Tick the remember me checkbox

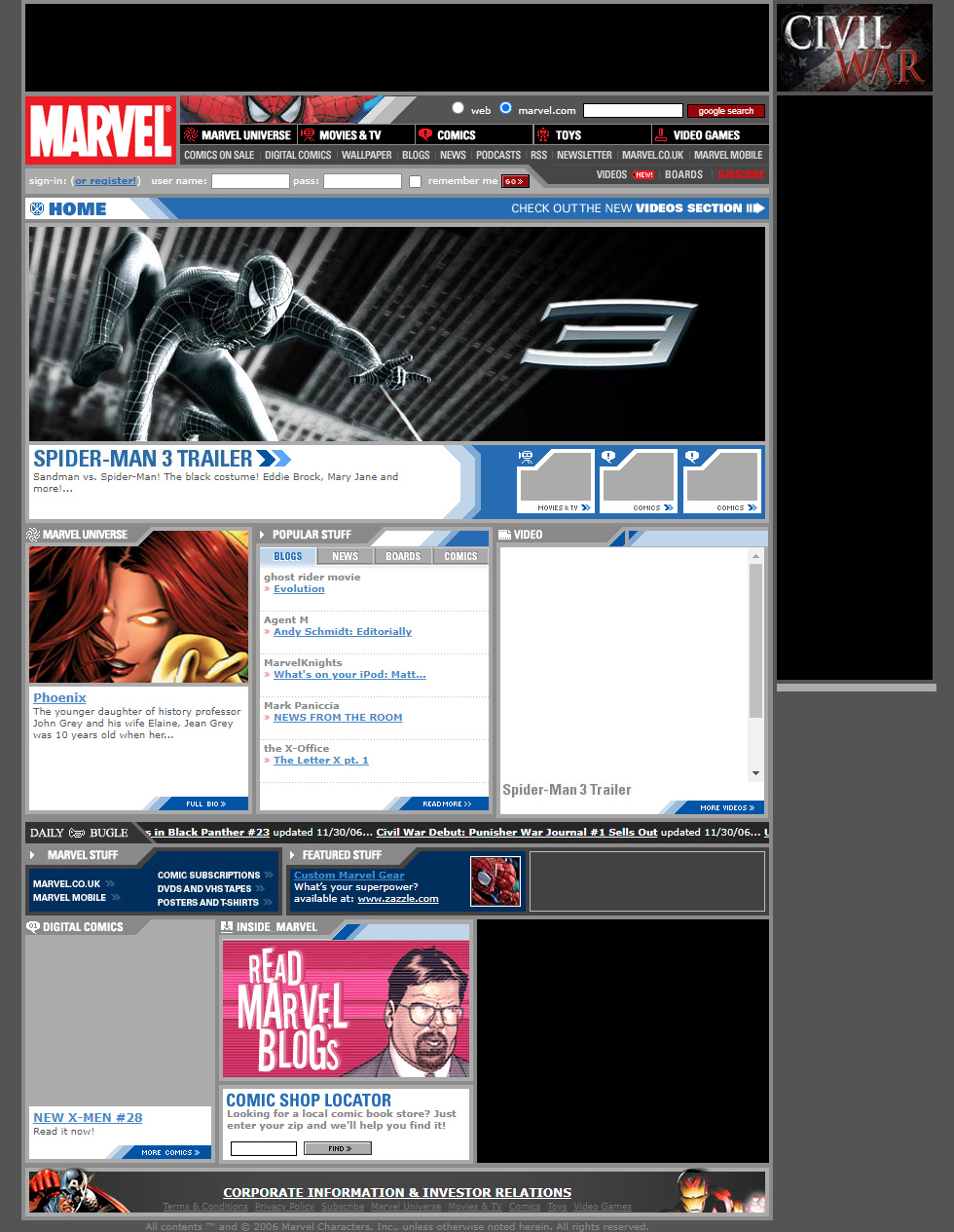[415, 181]
